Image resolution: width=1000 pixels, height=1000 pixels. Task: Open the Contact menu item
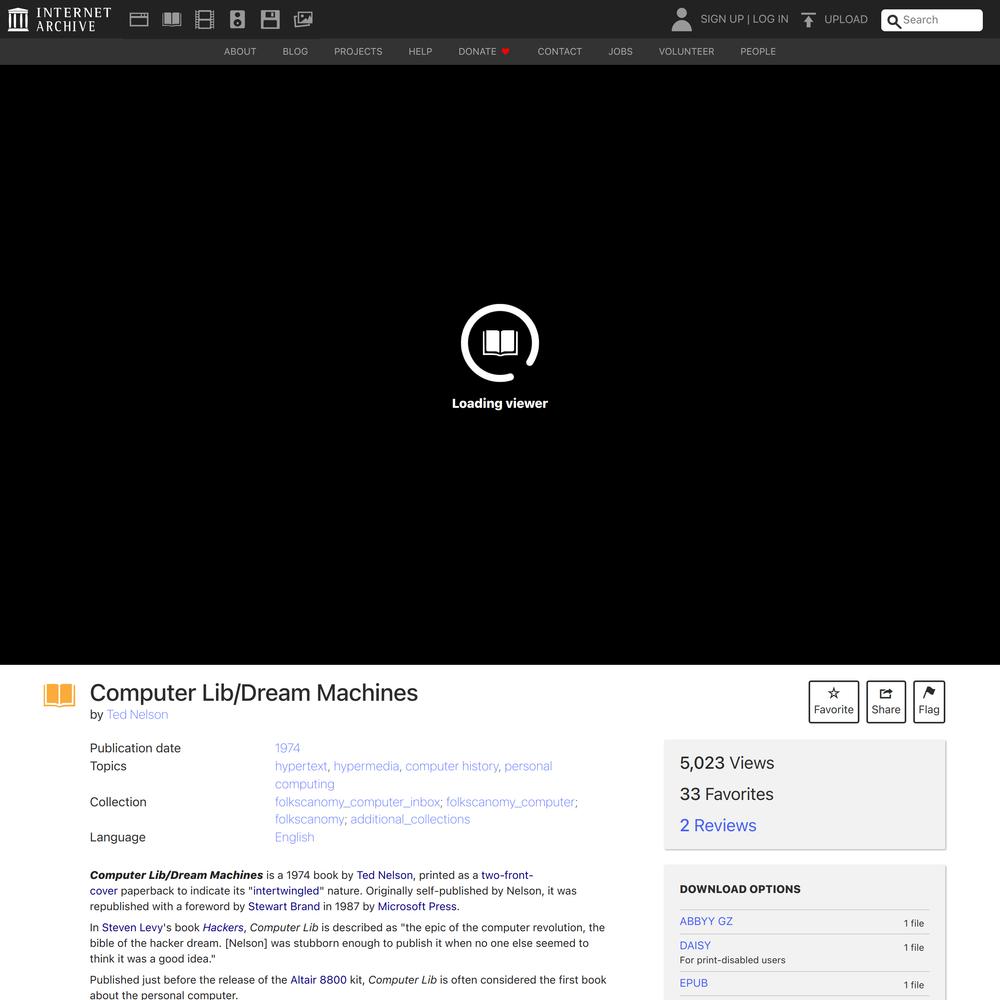coord(560,52)
